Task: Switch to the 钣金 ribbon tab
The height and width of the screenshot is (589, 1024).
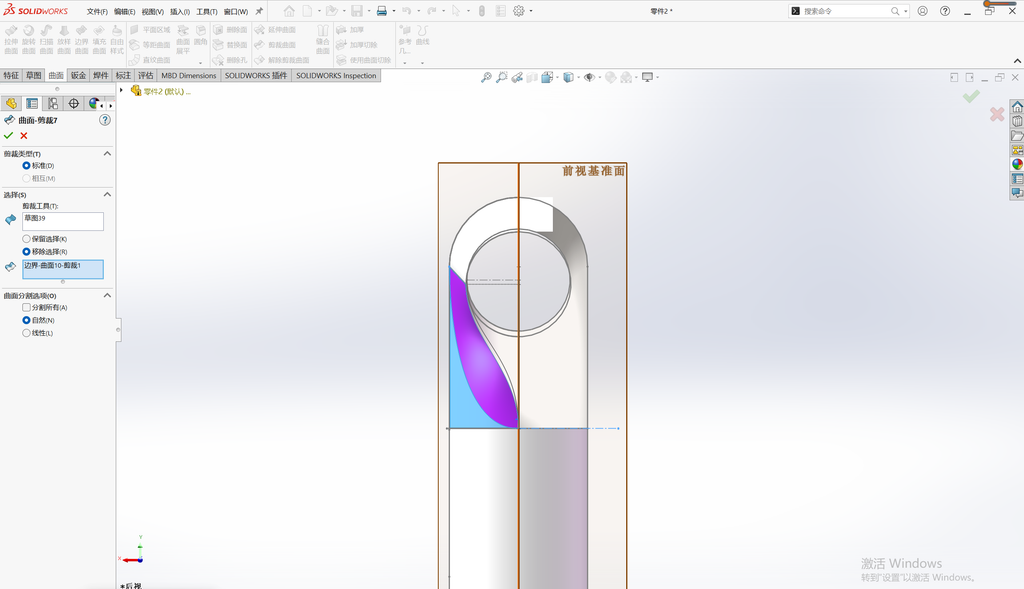Action: click(x=78, y=76)
